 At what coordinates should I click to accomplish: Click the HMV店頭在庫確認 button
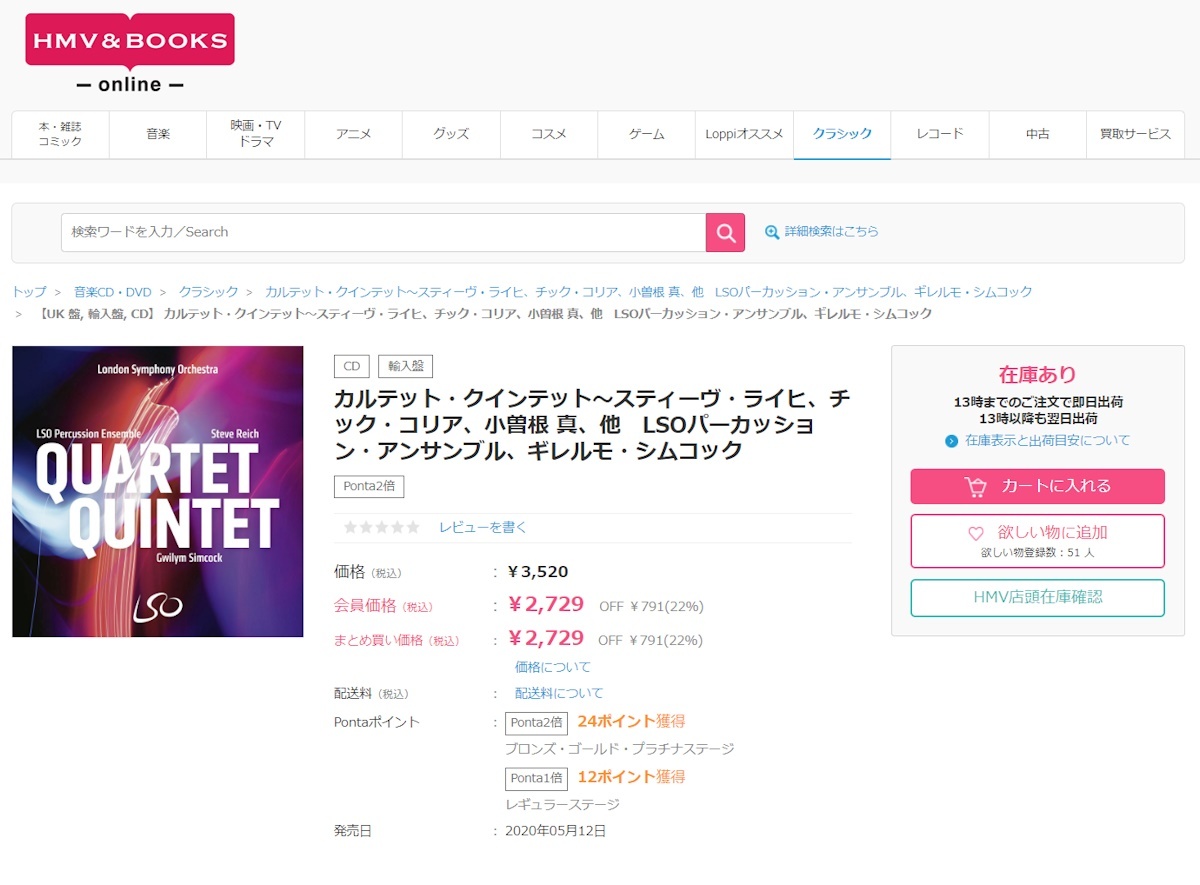(x=1037, y=598)
